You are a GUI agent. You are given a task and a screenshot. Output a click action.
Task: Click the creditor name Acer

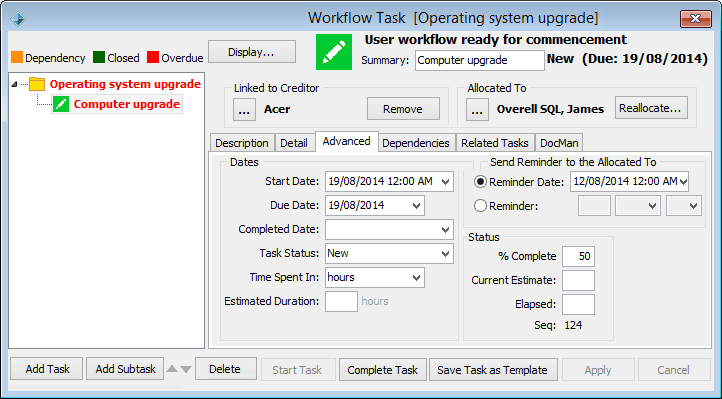pos(277,109)
